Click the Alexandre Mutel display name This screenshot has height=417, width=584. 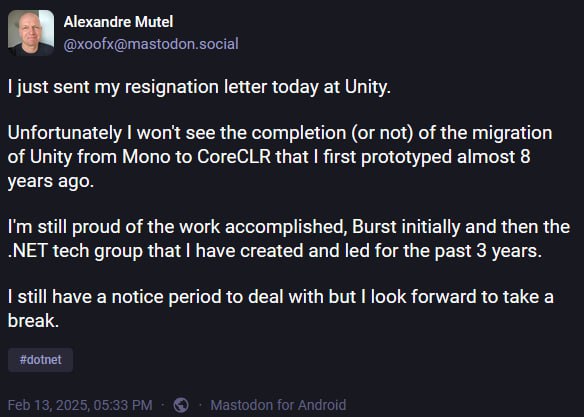click(118, 22)
